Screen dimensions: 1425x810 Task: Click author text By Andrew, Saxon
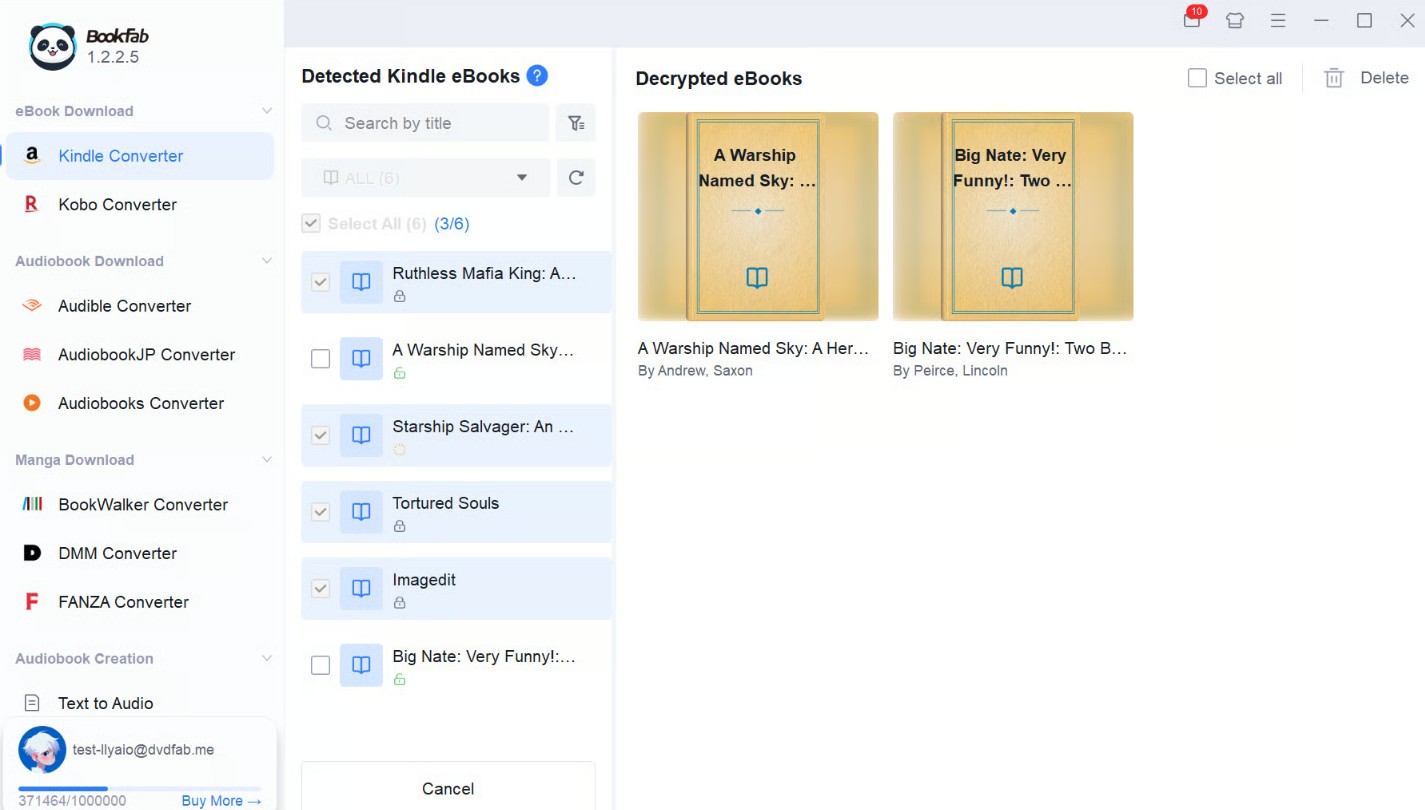coord(695,371)
